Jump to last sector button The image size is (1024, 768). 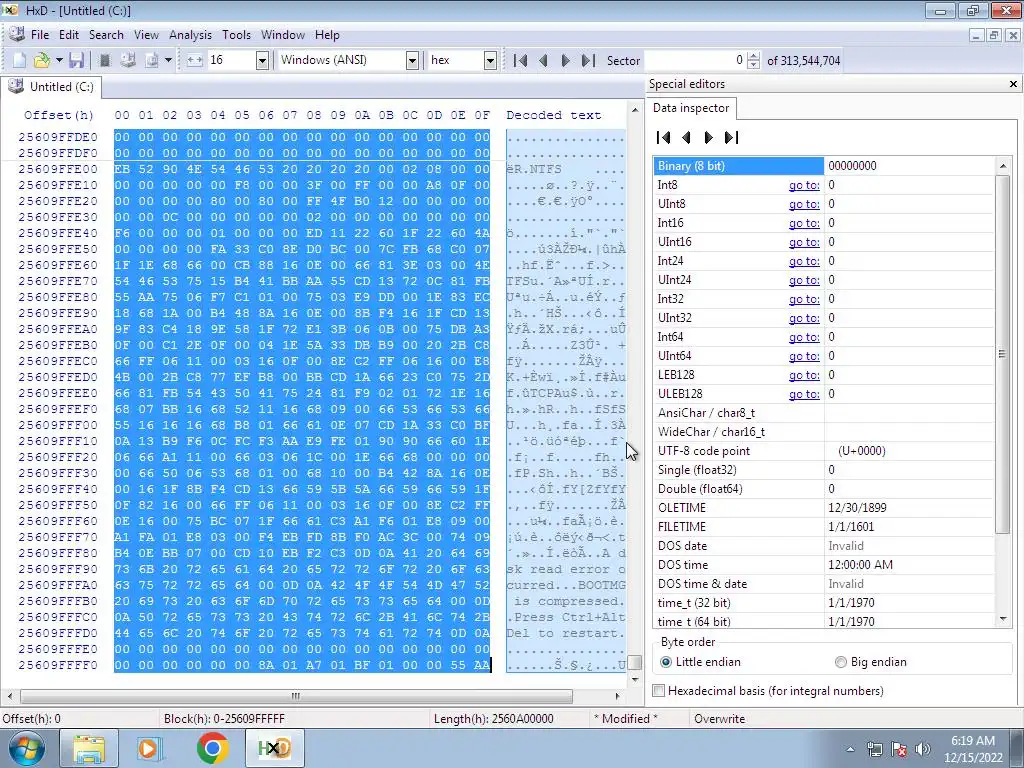[588, 61]
